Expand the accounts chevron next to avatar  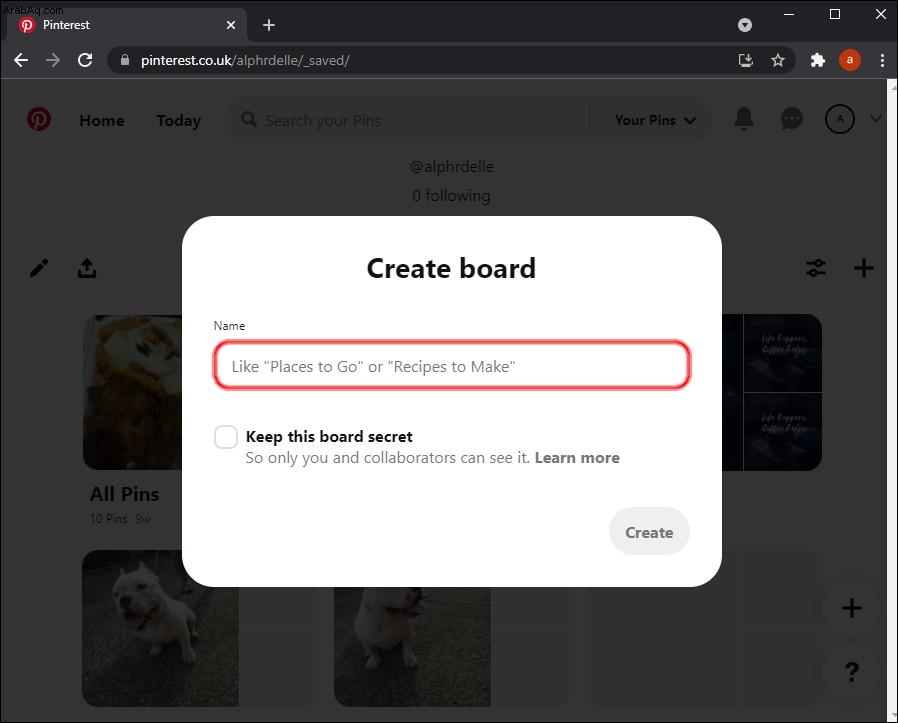[875, 119]
